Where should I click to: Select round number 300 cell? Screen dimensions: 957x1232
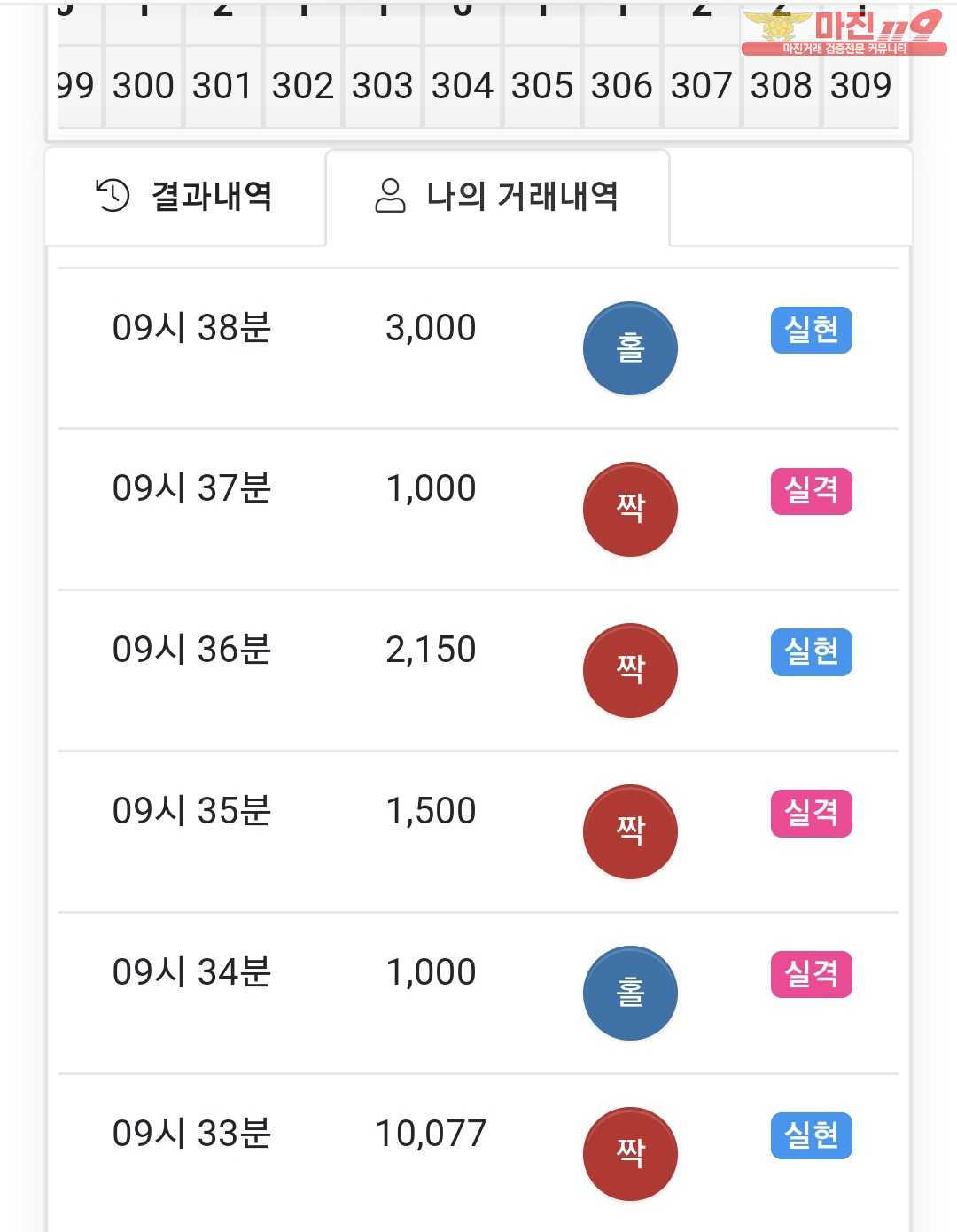[144, 86]
